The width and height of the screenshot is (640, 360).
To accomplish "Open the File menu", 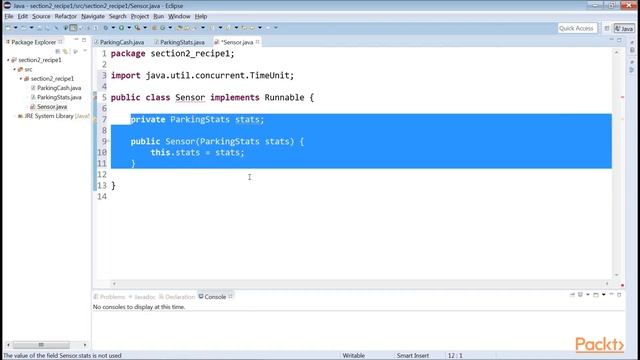I will (x=9, y=16).
